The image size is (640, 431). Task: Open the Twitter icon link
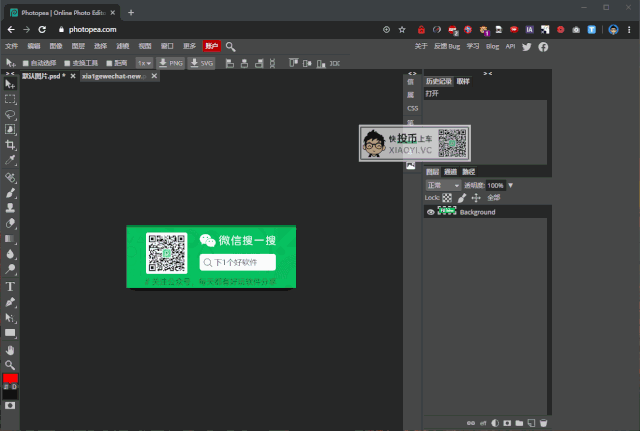pos(527,46)
